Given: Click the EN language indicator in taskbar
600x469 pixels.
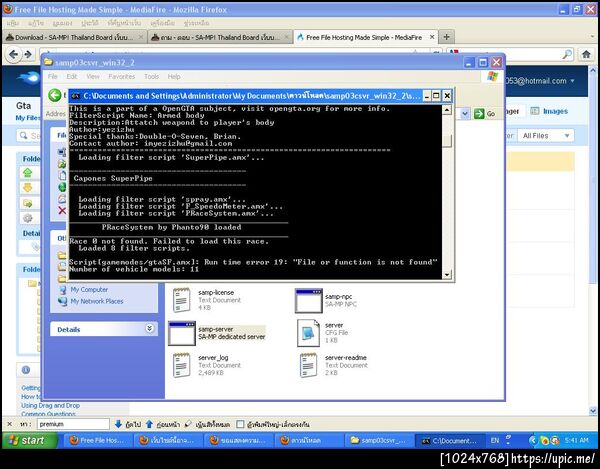Looking at the screenshot, I should click(495, 440).
